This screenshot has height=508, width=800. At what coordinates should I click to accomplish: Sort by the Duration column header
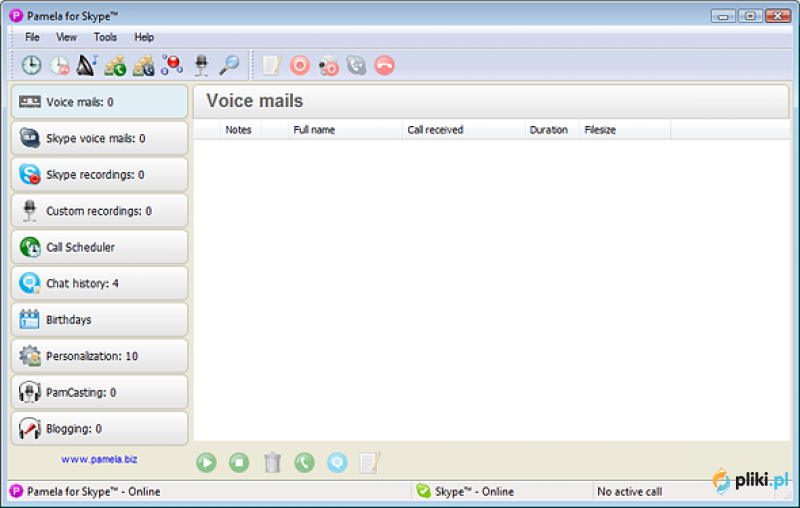point(552,130)
